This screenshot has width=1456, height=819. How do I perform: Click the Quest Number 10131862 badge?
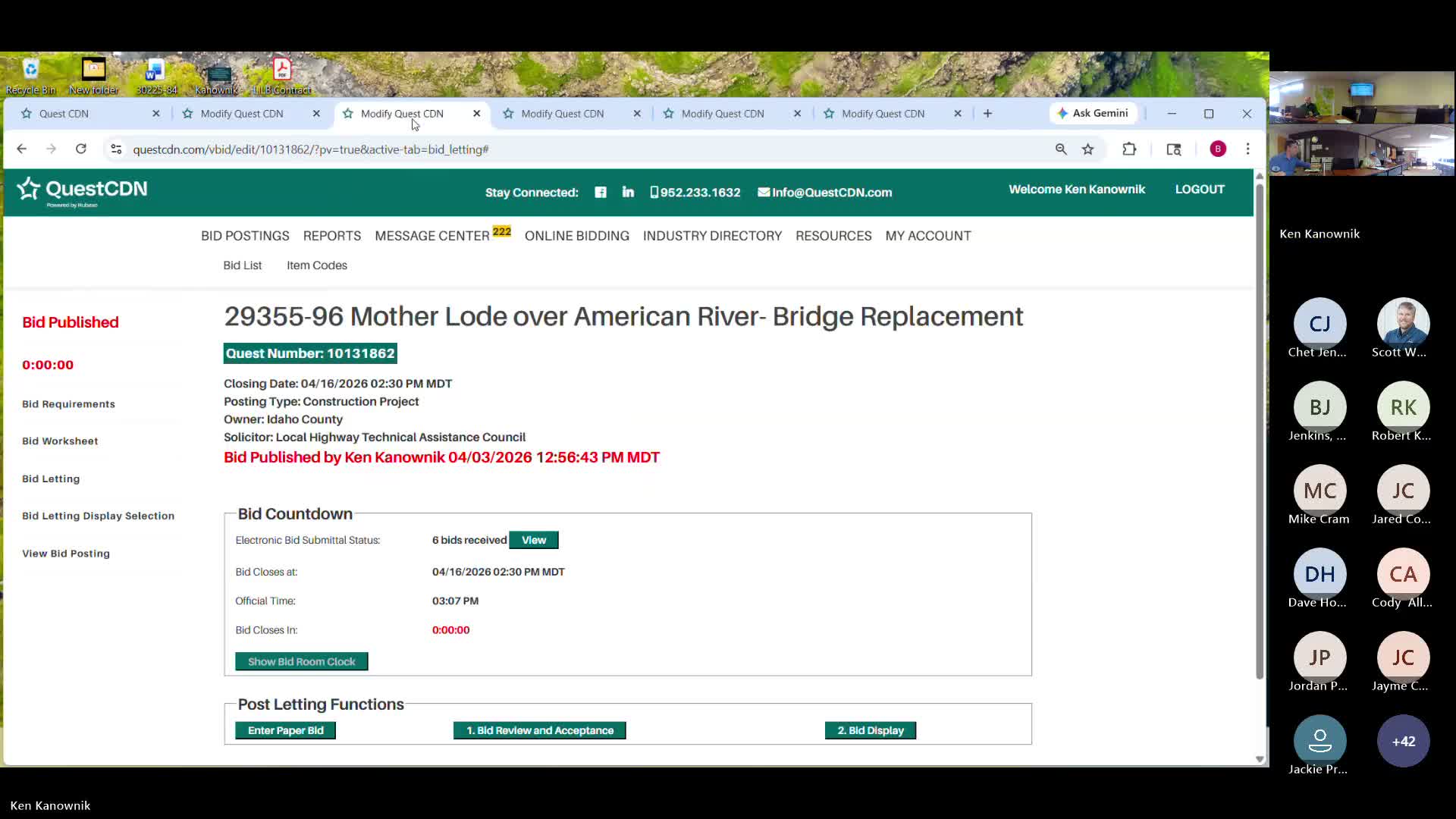pos(310,353)
